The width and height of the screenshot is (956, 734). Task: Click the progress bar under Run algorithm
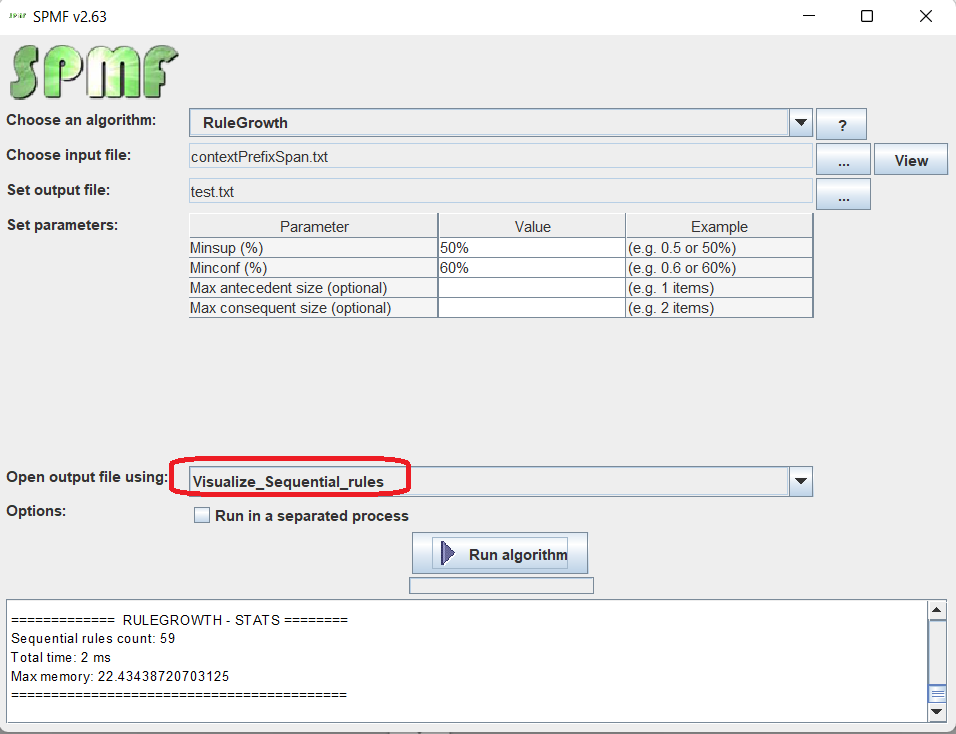pyautogui.click(x=501, y=585)
